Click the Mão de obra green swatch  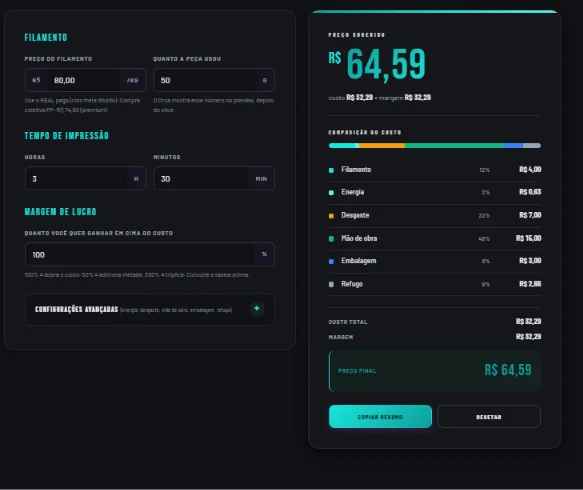point(331,239)
